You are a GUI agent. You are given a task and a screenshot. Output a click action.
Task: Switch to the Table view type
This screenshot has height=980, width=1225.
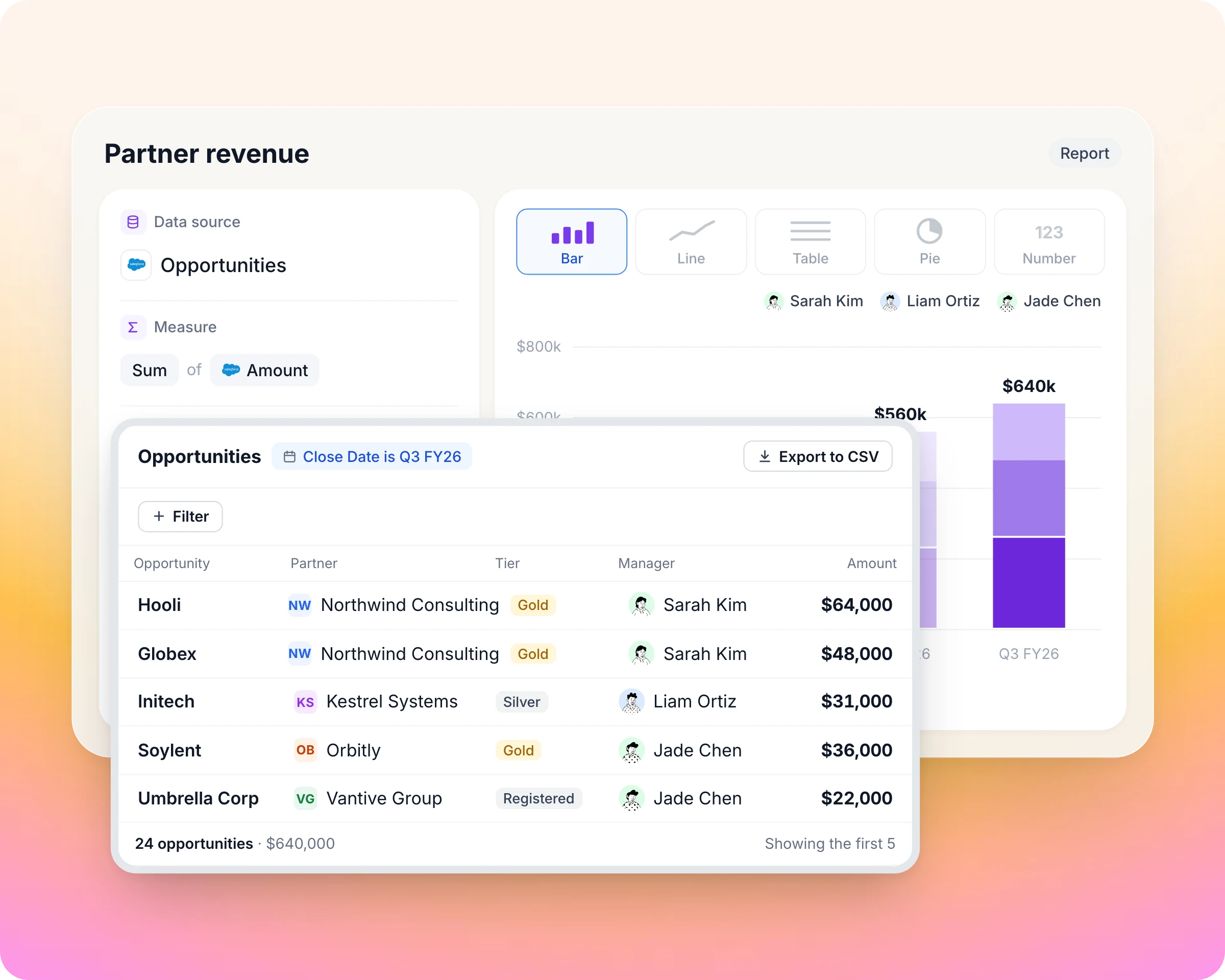click(x=810, y=241)
